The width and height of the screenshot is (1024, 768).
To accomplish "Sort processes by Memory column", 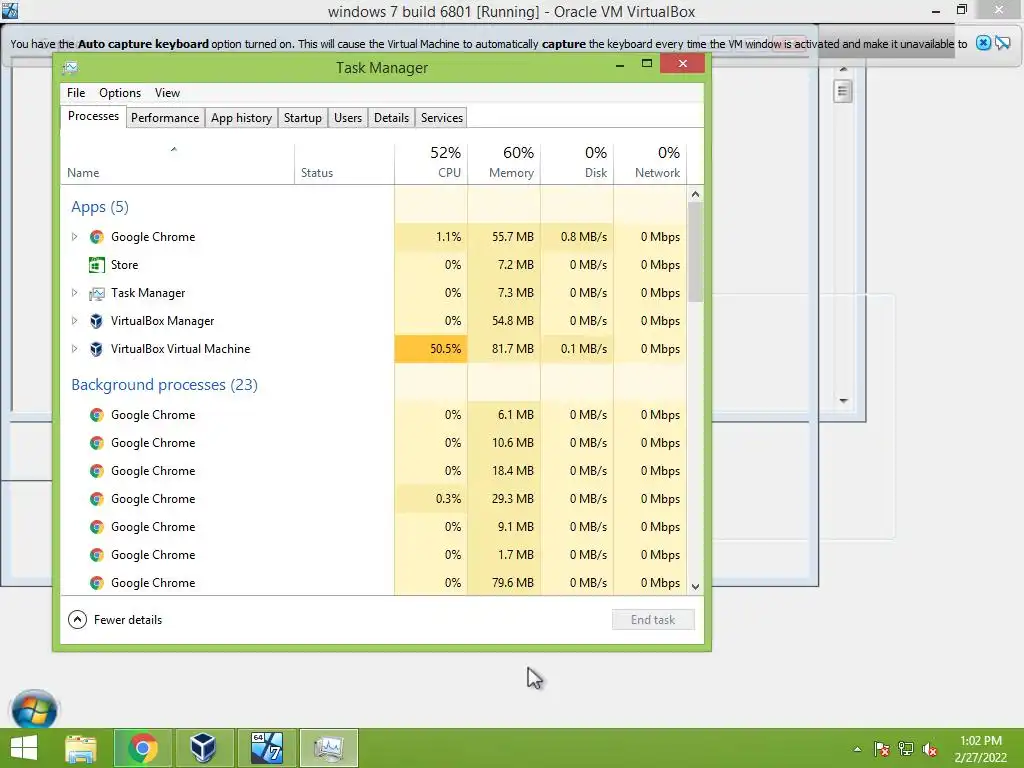I will [504, 163].
